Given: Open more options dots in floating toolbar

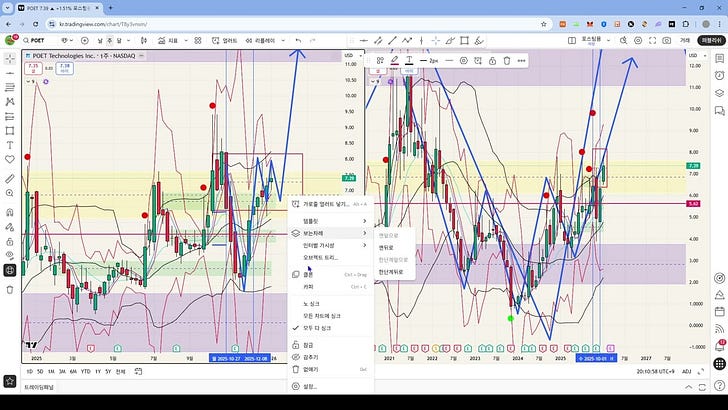Looking at the screenshot, I should pyautogui.click(x=521, y=60).
